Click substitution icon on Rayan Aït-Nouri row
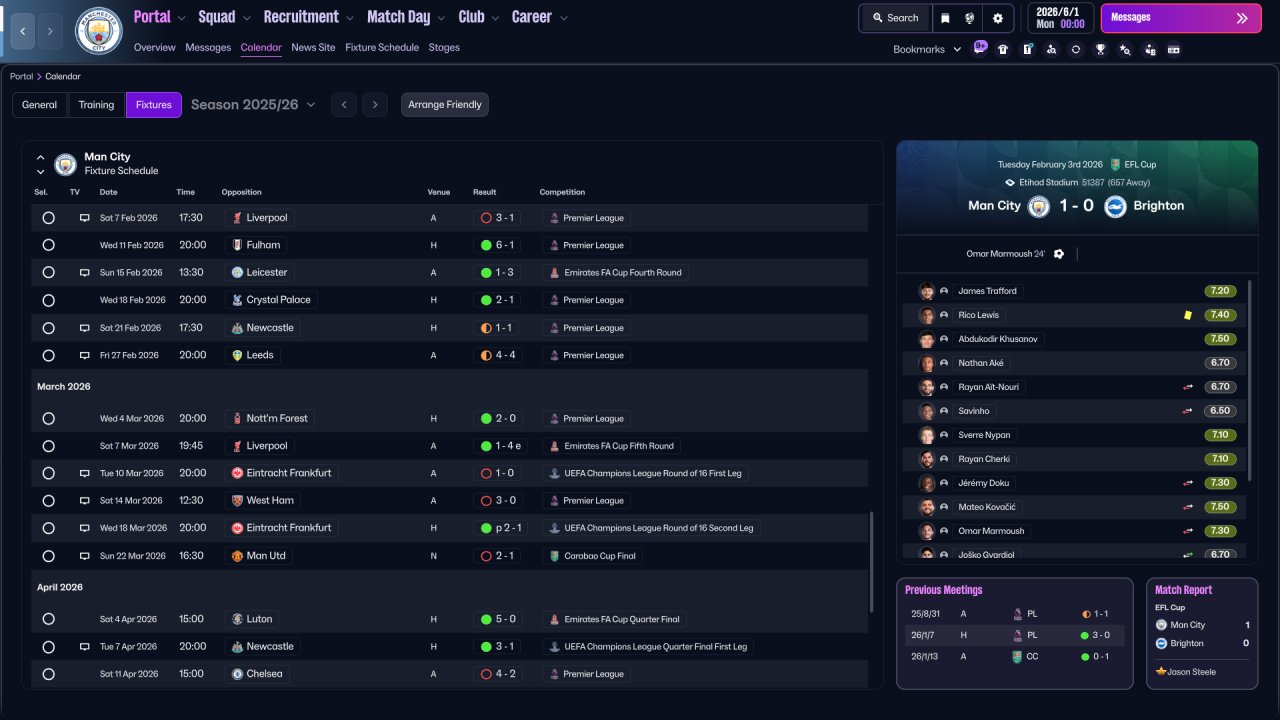 tap(1188, 387)
